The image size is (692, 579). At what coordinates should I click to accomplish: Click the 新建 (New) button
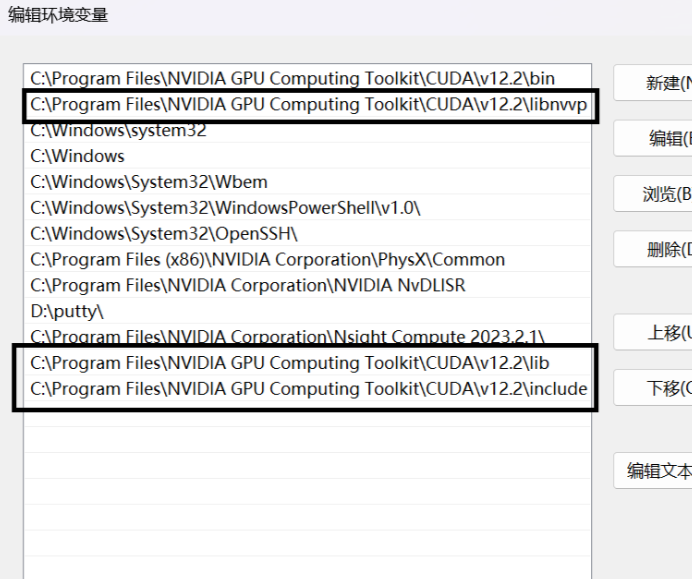point(653,83)
